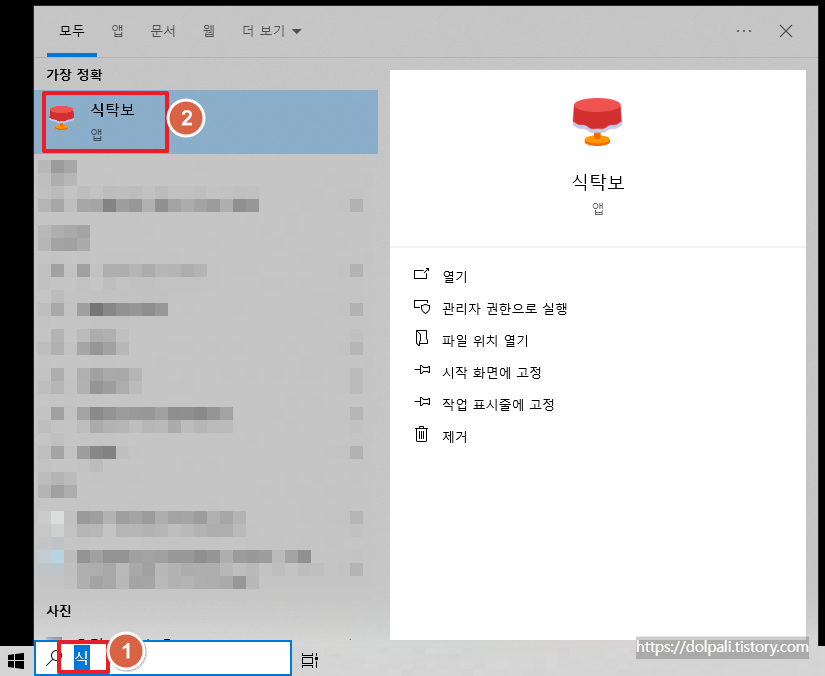Click the 식탁보 app icon in results list
825x676 pixels.
[x=62, y=117]
